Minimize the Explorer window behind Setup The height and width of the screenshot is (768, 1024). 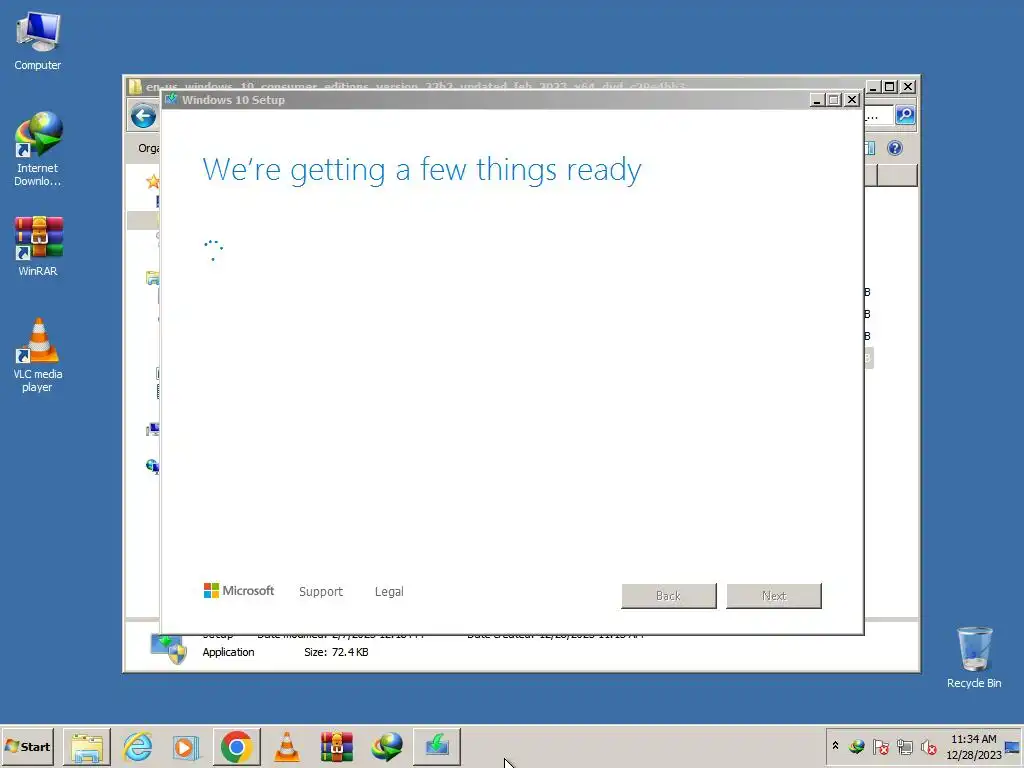[x=873, y=86]
